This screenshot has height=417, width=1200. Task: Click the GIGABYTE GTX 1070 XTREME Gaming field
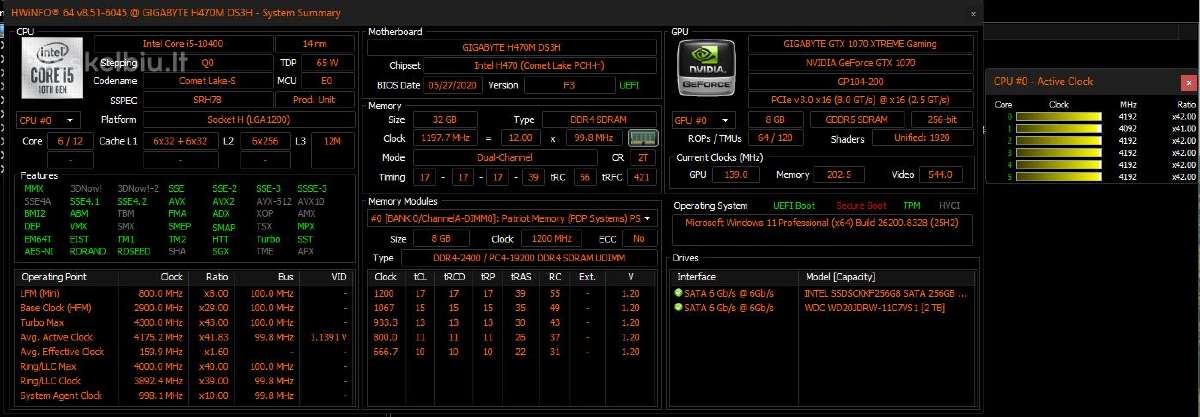click(x=860, y=44)
